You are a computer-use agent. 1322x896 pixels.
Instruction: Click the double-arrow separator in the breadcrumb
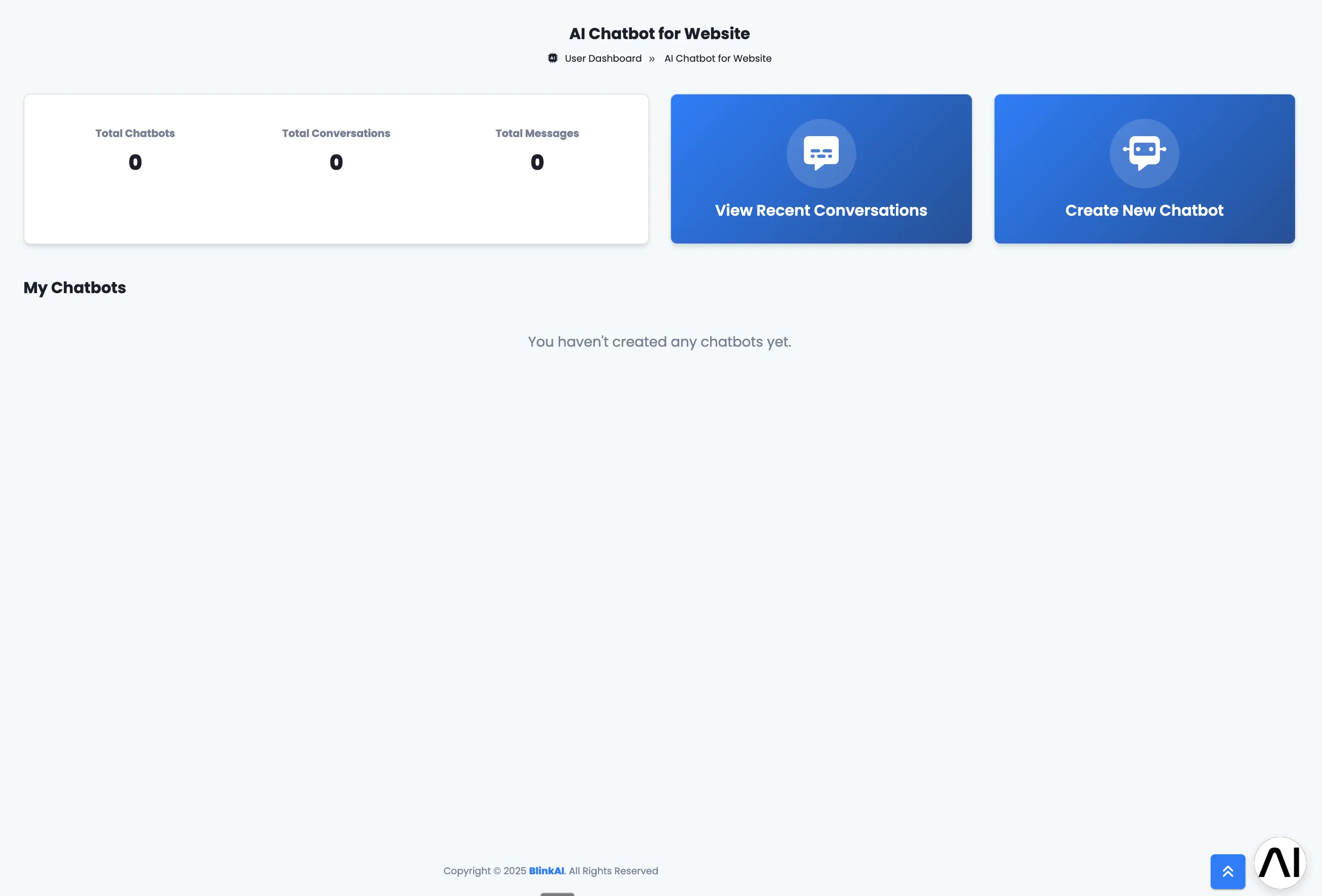[x=652, y=59]
